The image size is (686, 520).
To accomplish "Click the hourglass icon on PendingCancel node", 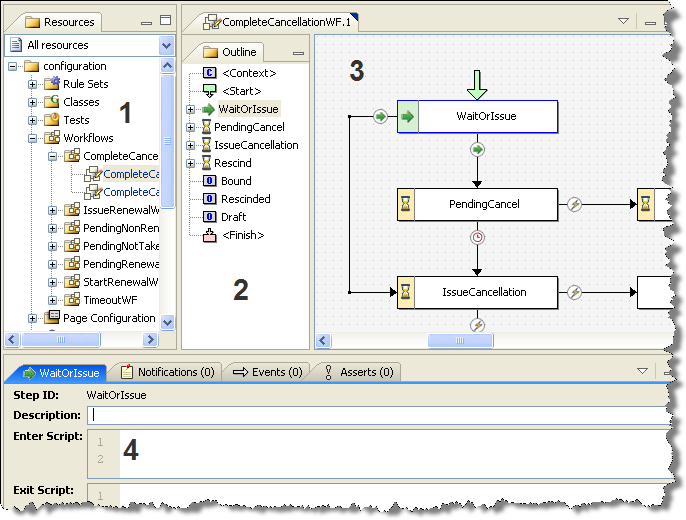I will (407, 204).
